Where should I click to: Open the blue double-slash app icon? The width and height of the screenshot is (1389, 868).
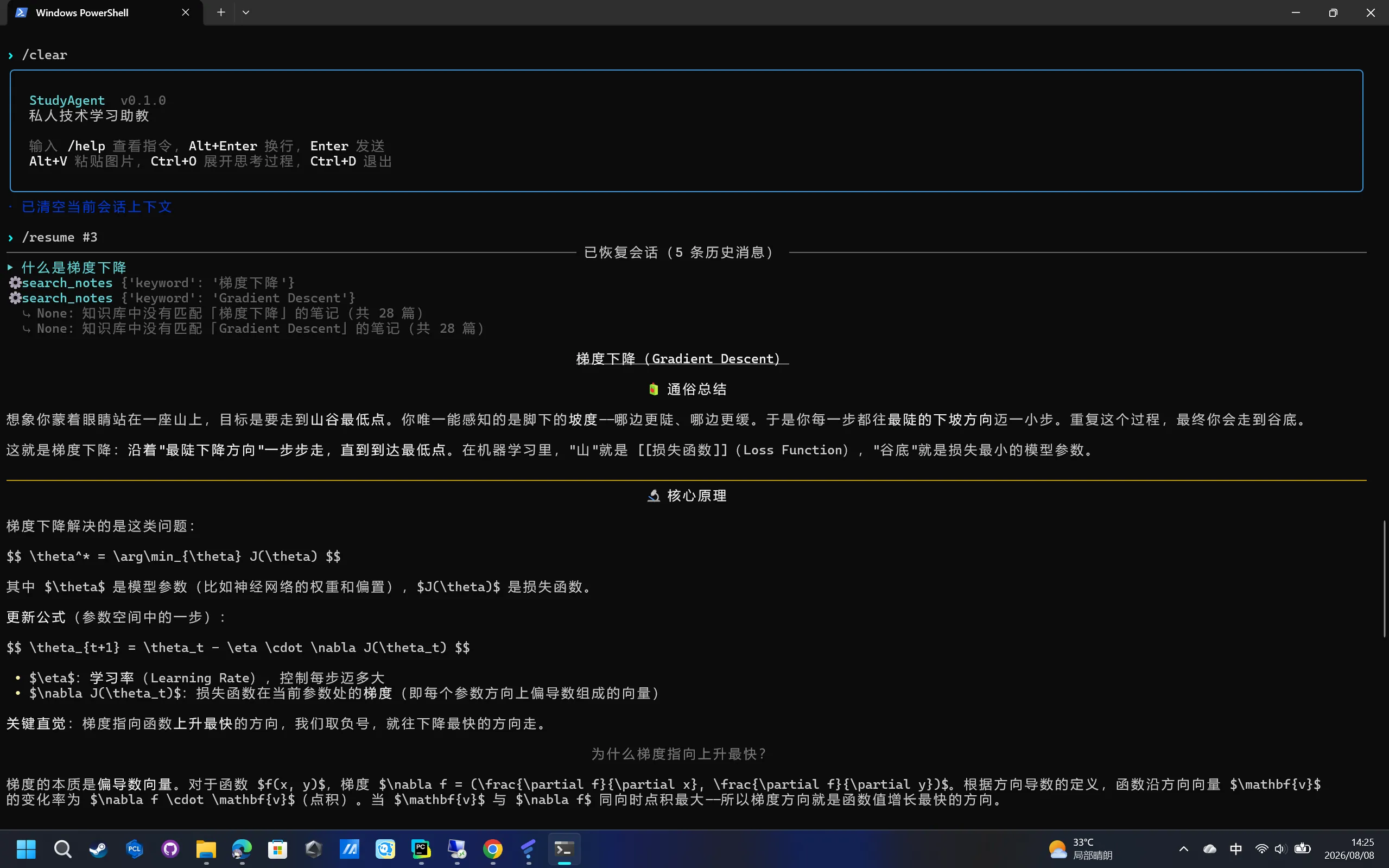(350, 848)
